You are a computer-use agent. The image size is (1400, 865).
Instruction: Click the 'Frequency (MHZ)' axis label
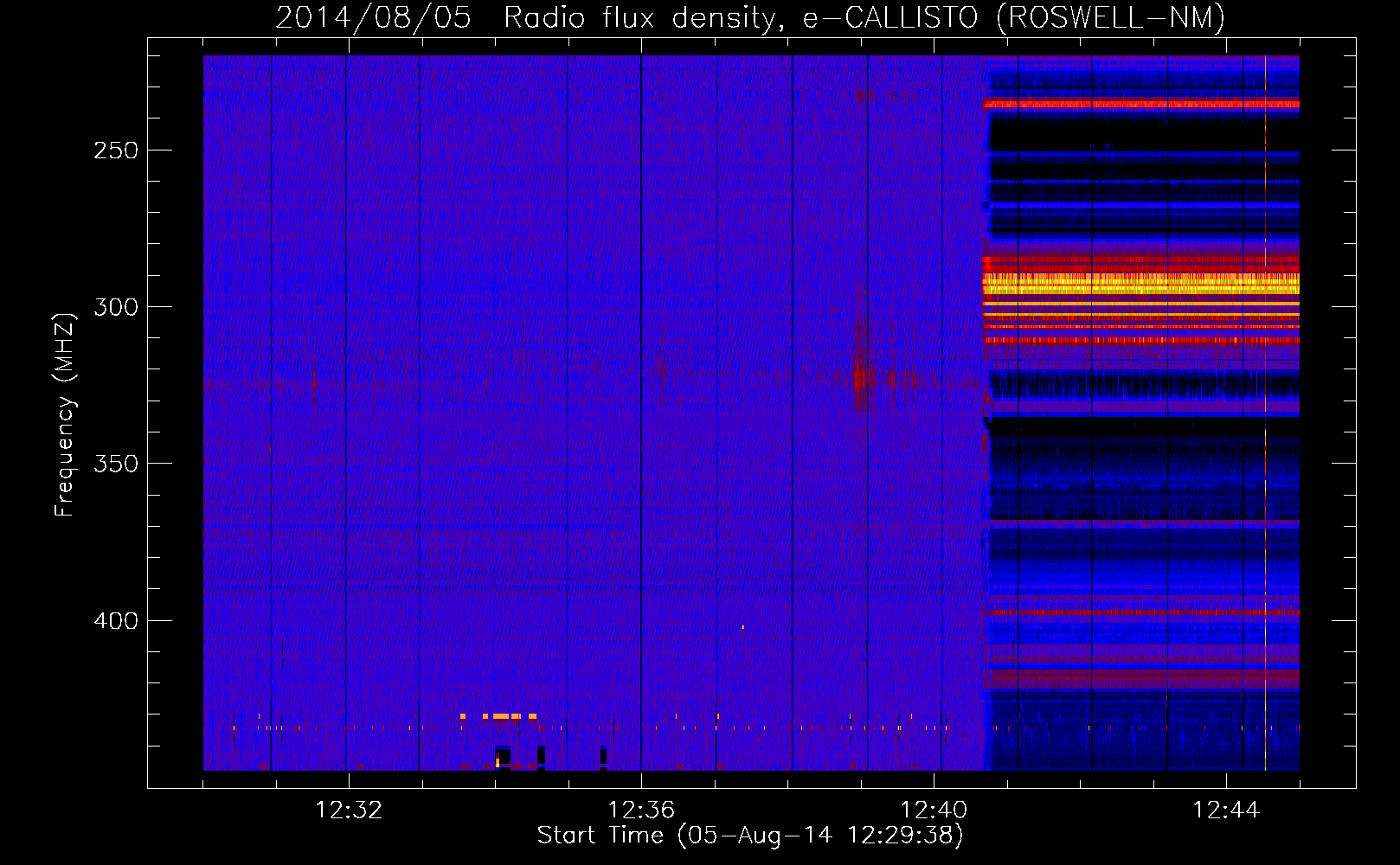click(65, 414)
